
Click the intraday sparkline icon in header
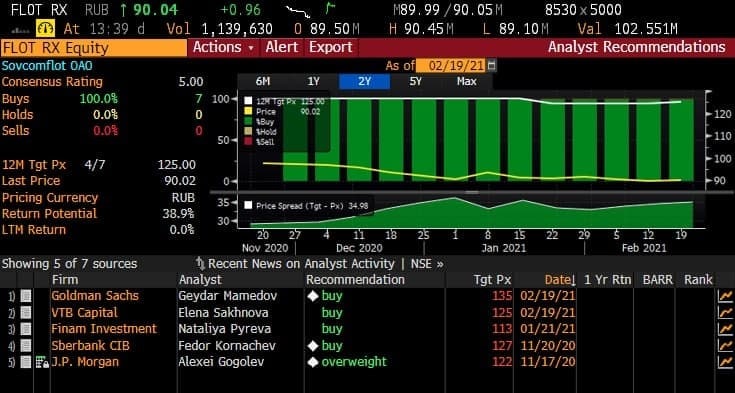point(299,11)
